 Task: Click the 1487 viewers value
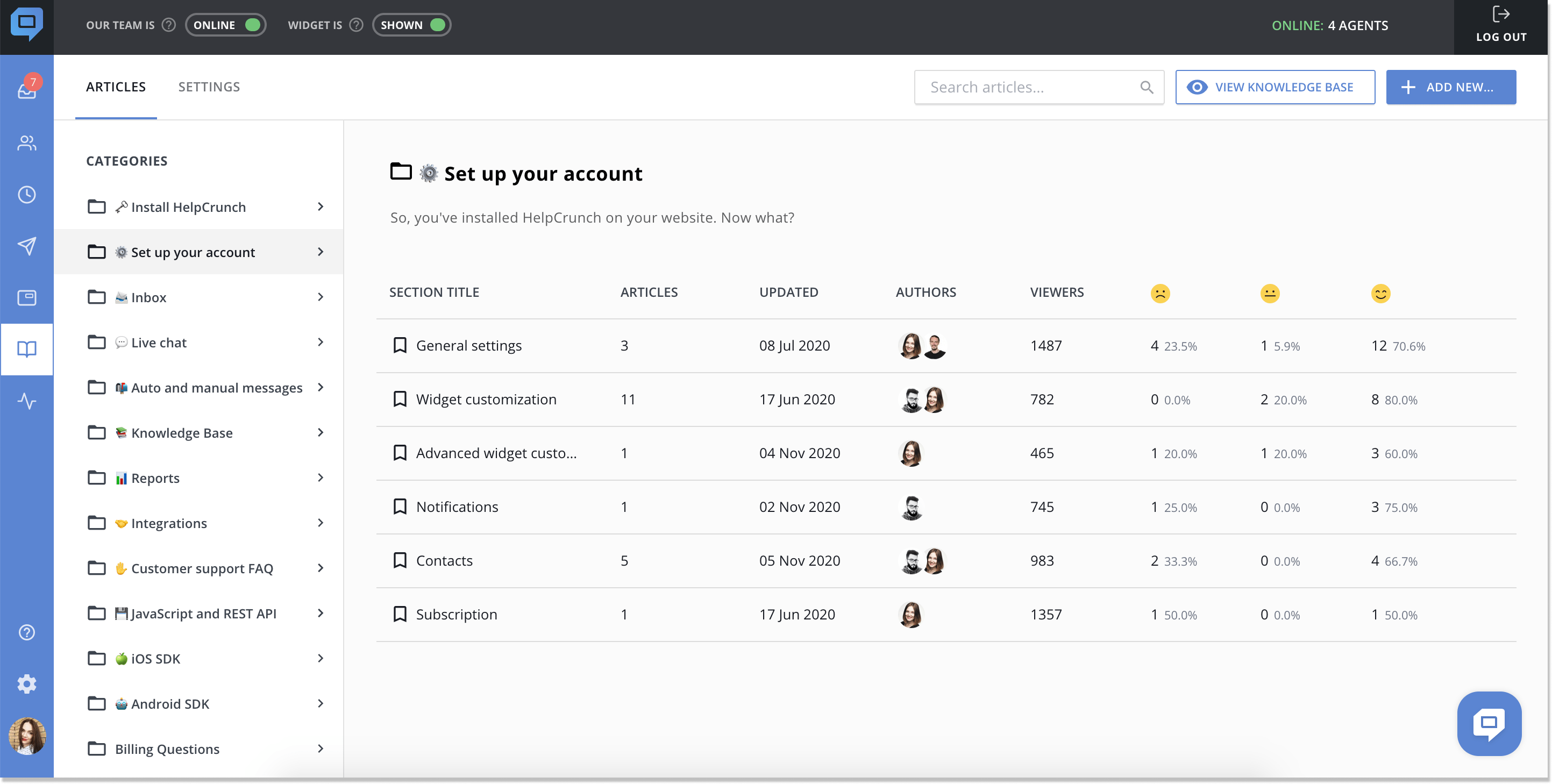coord(1046,346)
